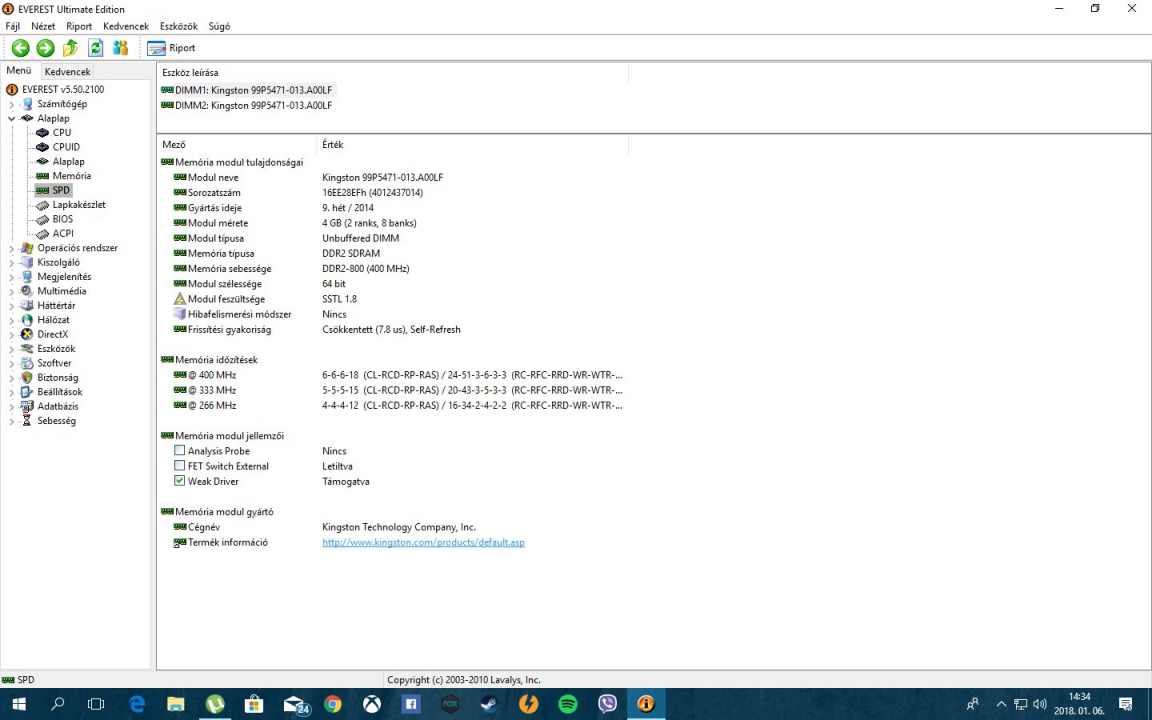
Task: Open the ACPI tree entry
Action: click(62, 233)
